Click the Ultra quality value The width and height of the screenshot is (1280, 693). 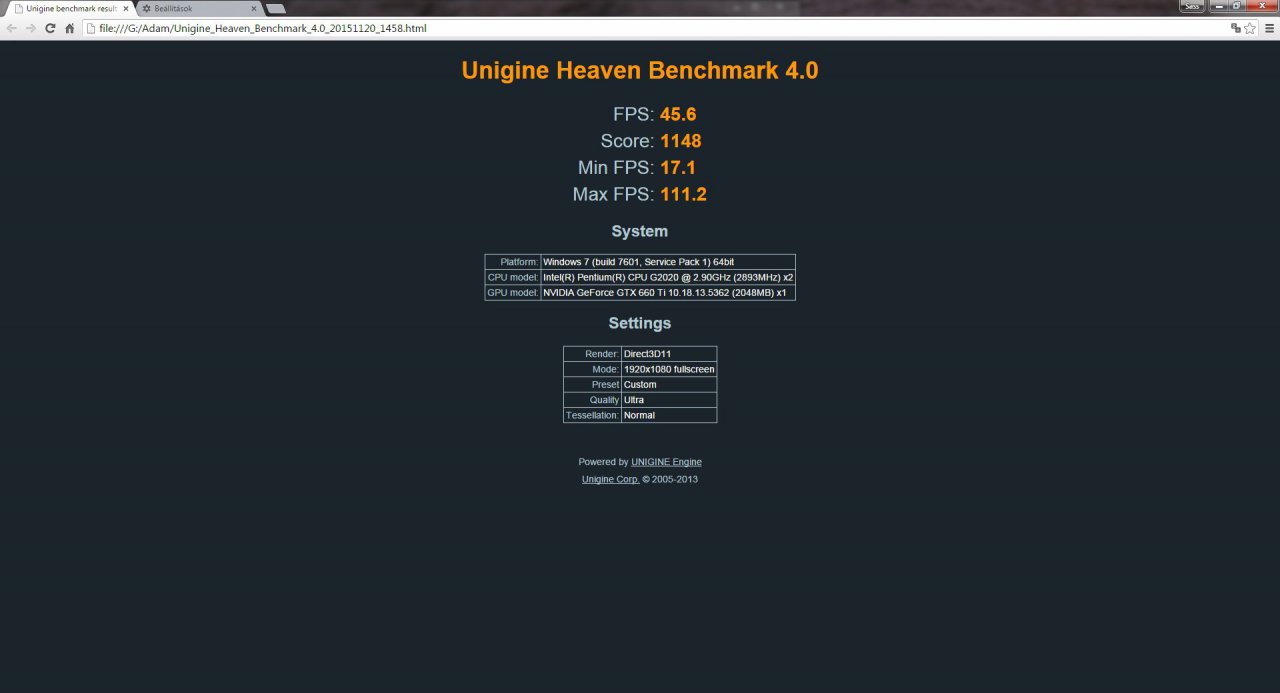point(669,400)
